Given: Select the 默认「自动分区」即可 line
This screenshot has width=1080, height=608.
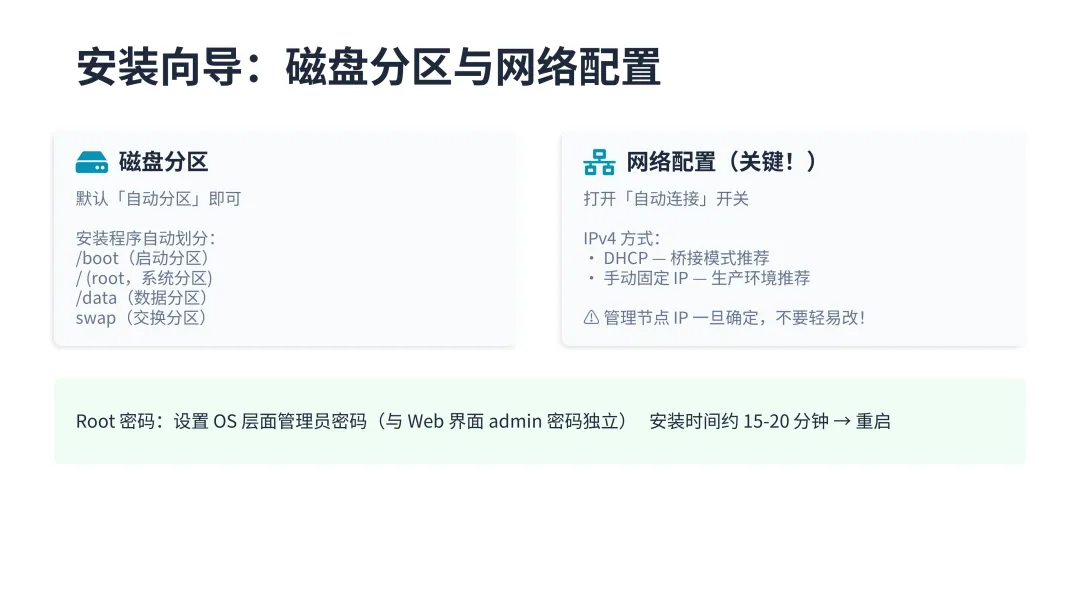Looking at the screenshot, I should (x=158, y=199).
